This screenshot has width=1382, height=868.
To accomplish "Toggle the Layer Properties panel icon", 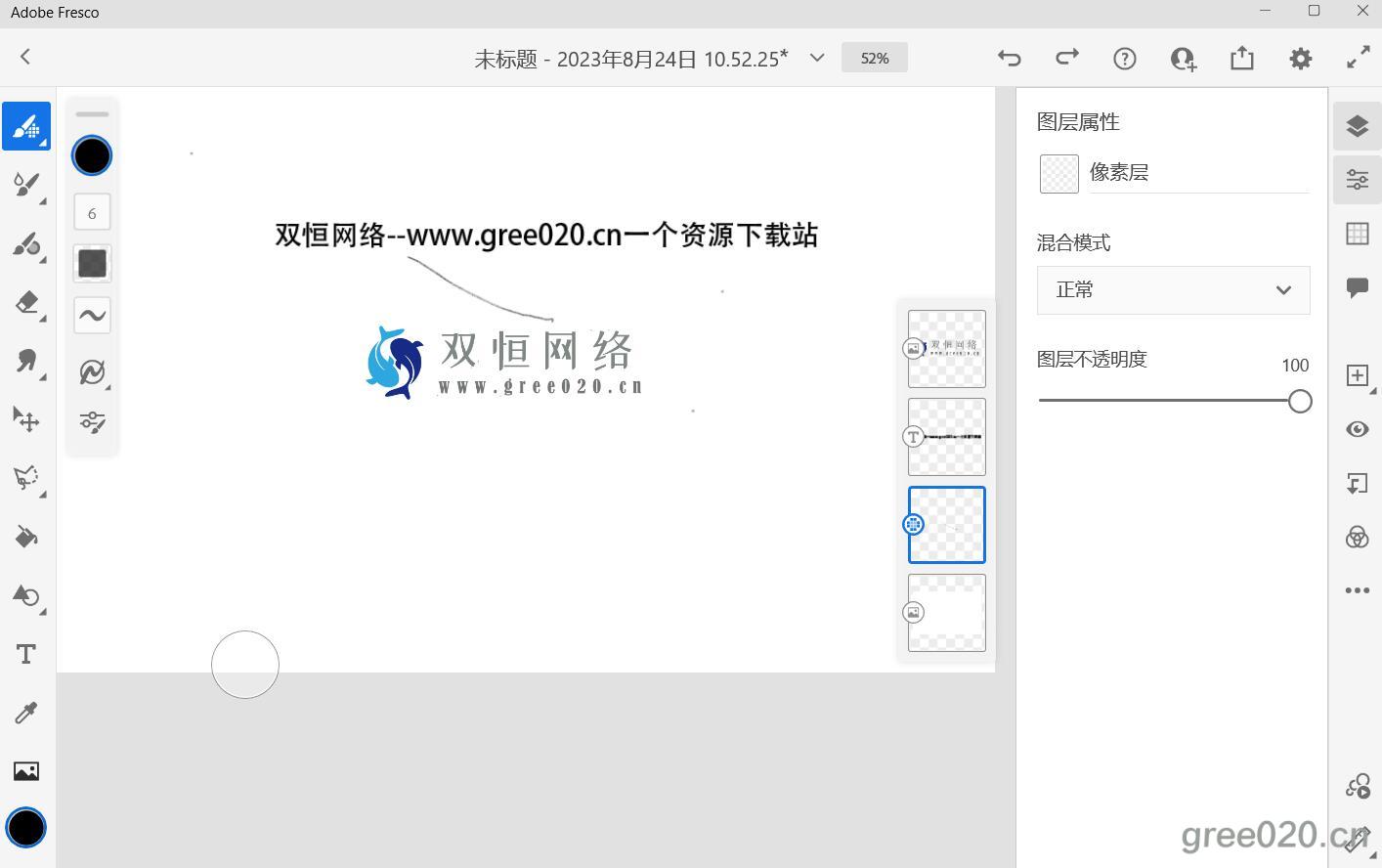I will [x=1357, y=180].
